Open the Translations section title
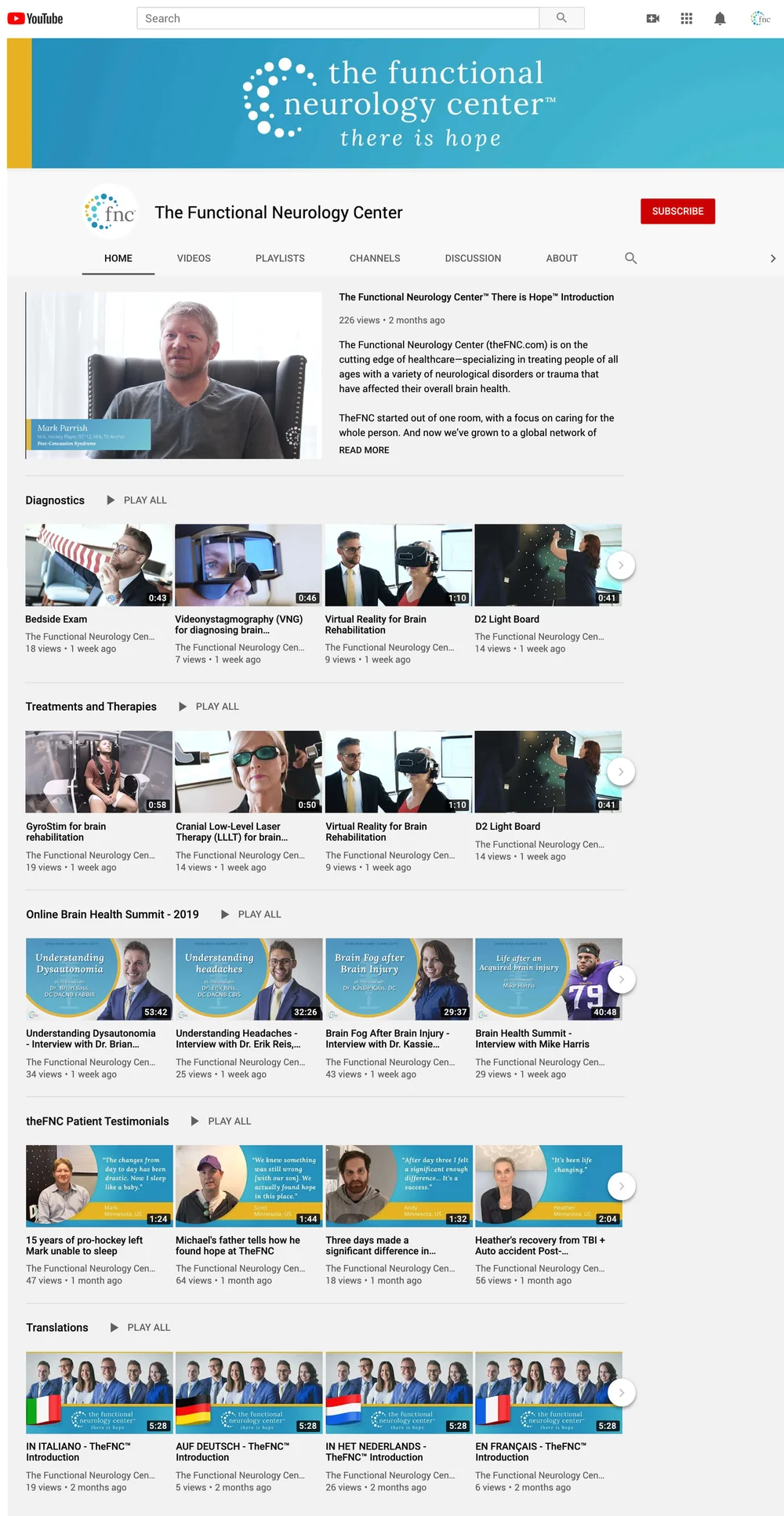 coord(57,1328)
